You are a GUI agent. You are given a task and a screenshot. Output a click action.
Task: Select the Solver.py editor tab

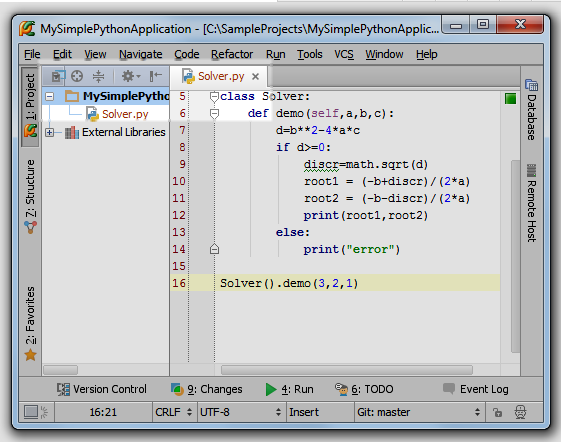pos(219,77)
